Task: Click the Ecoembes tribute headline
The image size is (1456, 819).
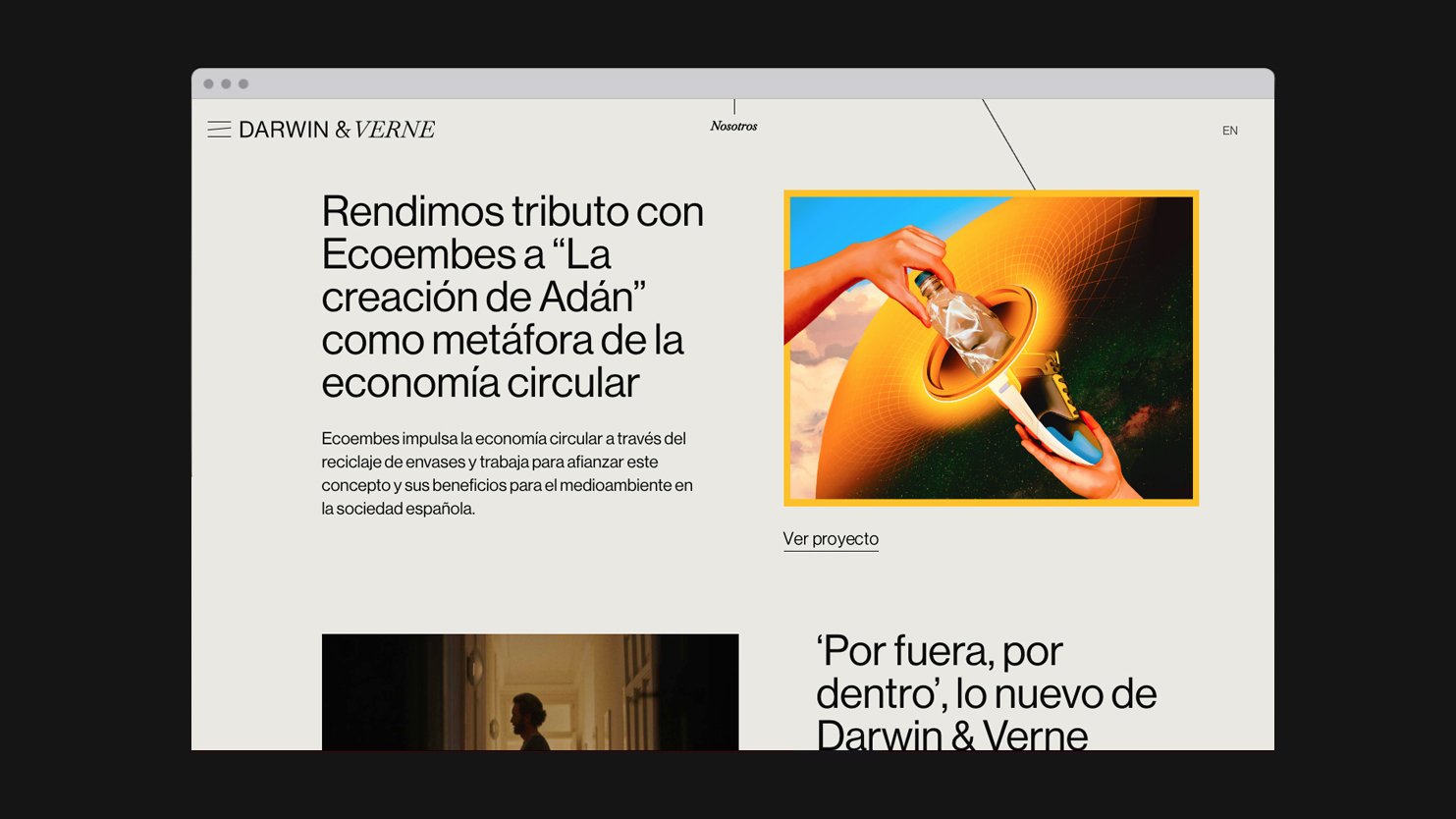Action: (512, 297)
